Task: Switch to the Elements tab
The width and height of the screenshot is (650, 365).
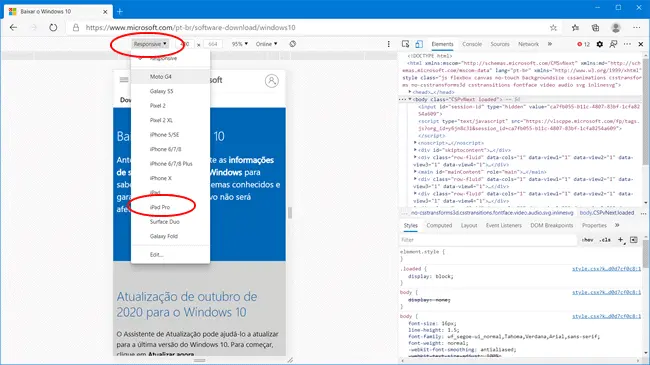Action: [x=442, y=44]
